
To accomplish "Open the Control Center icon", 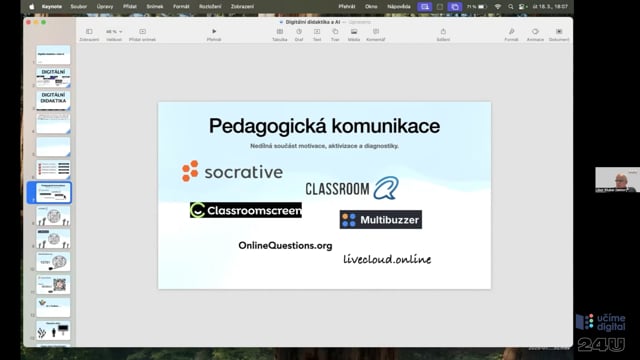I will (523, 7).
